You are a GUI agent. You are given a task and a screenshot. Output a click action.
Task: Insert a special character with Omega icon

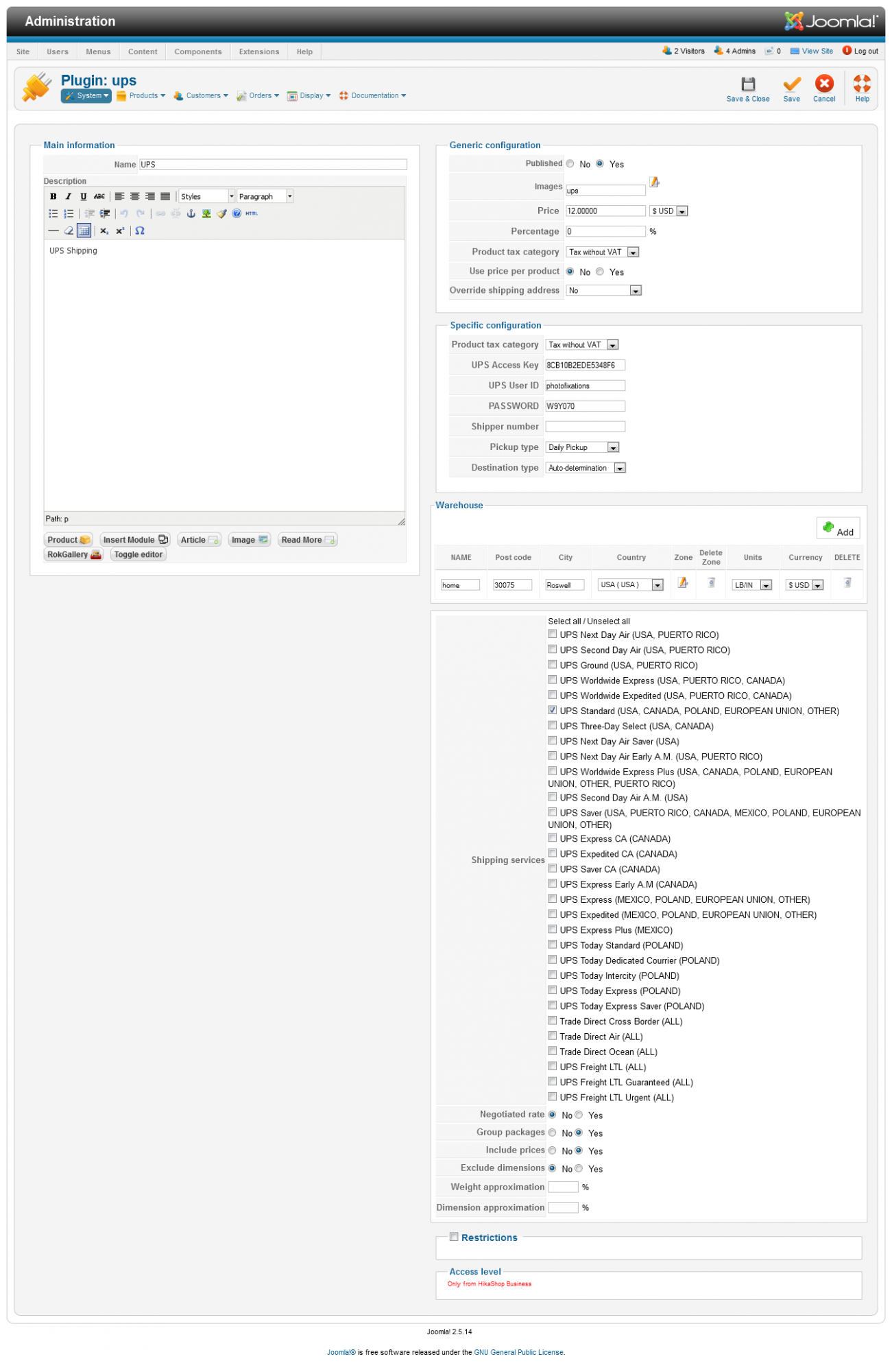pos(140,230)
